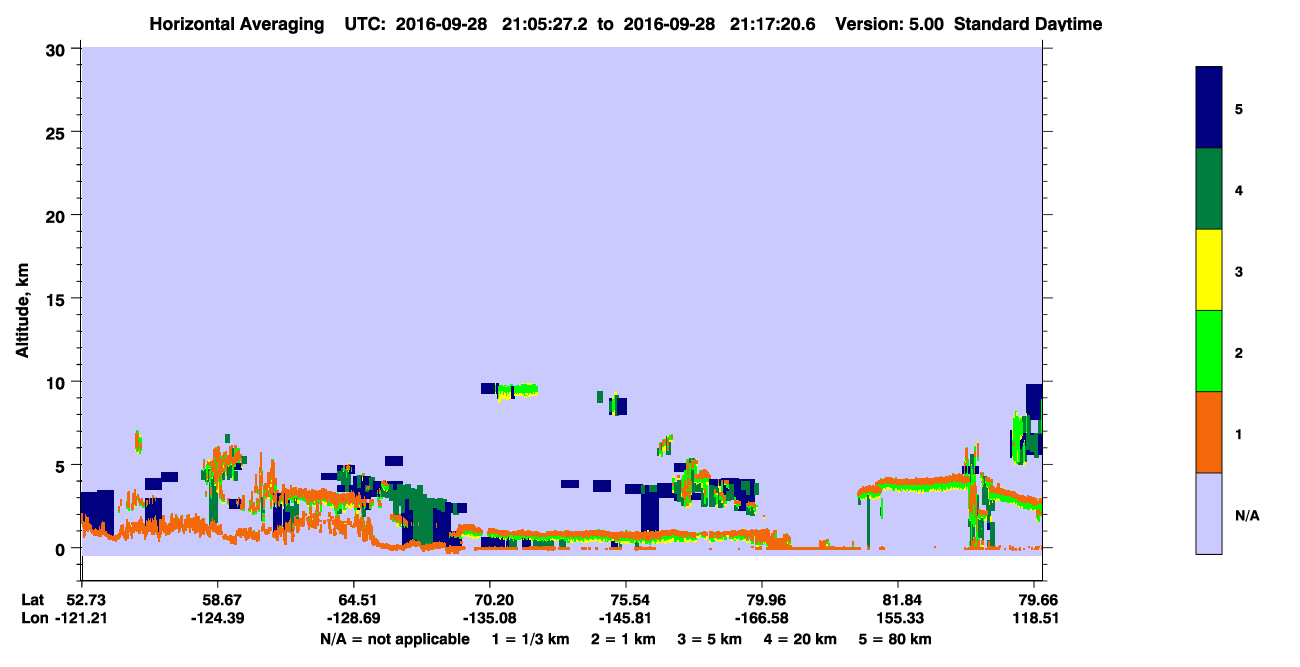This screenshot has width=1300, height=667.
Task: Click the longitude value '118.51'
Action: point(1035,617)
